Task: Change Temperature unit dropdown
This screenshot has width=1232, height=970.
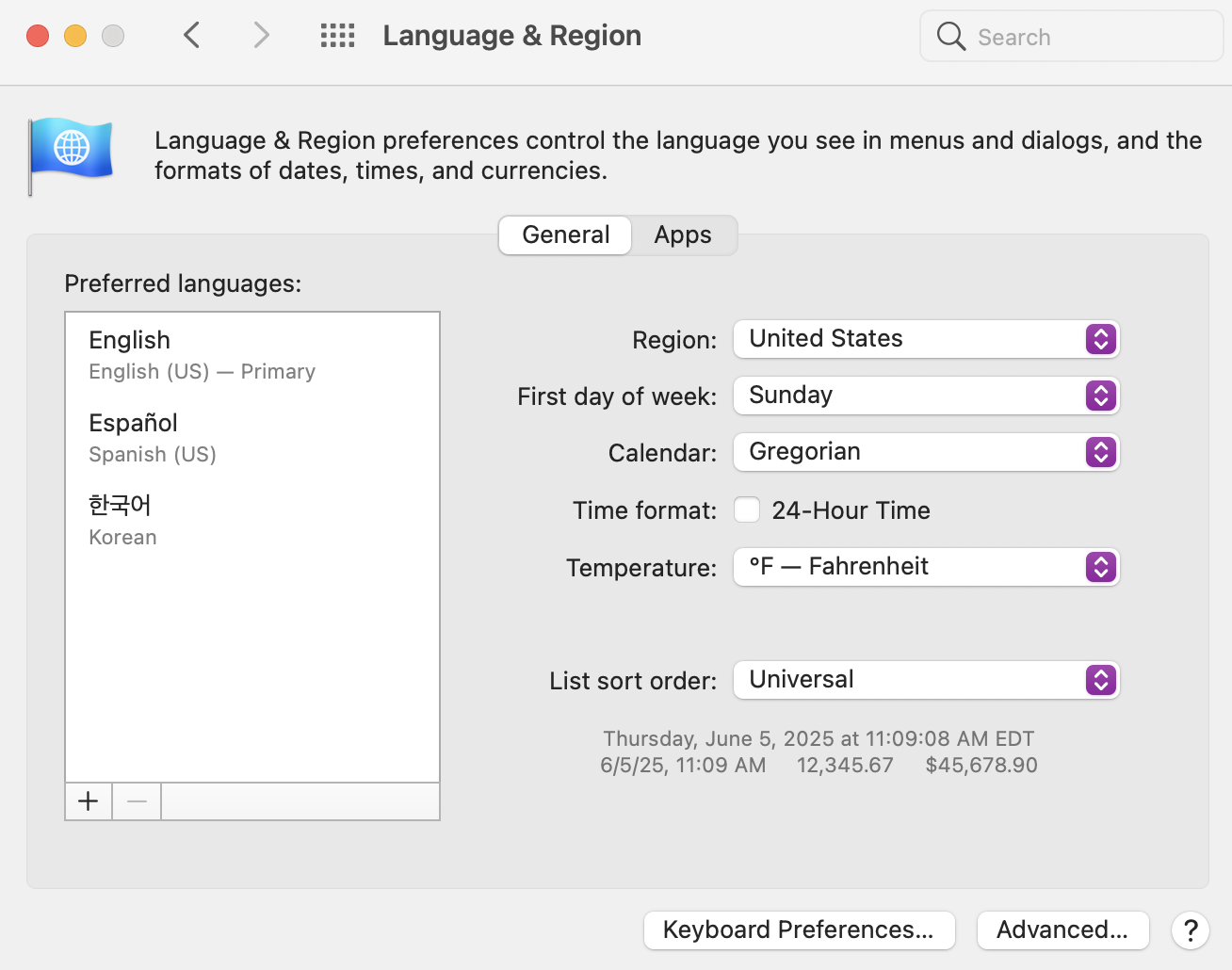Action: (926, 567)
